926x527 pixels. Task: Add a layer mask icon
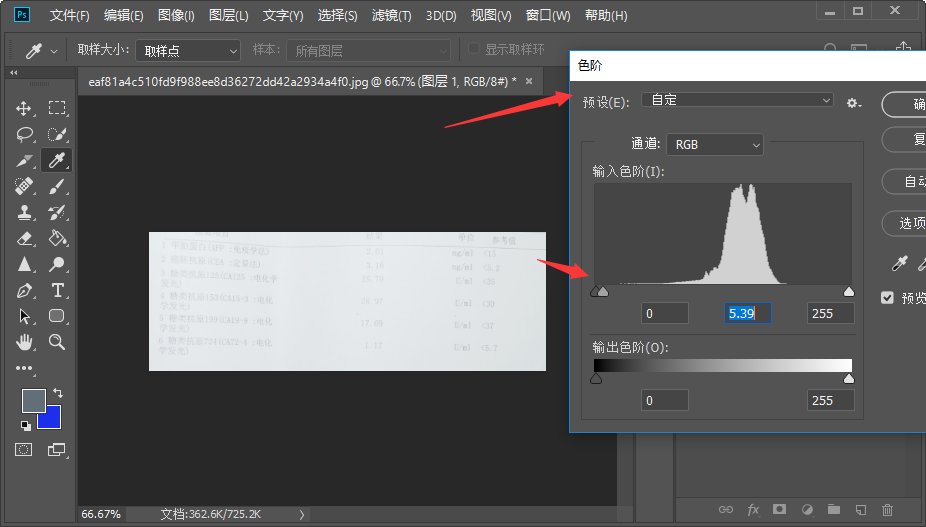pyautogui.click(x=780, y=509)
